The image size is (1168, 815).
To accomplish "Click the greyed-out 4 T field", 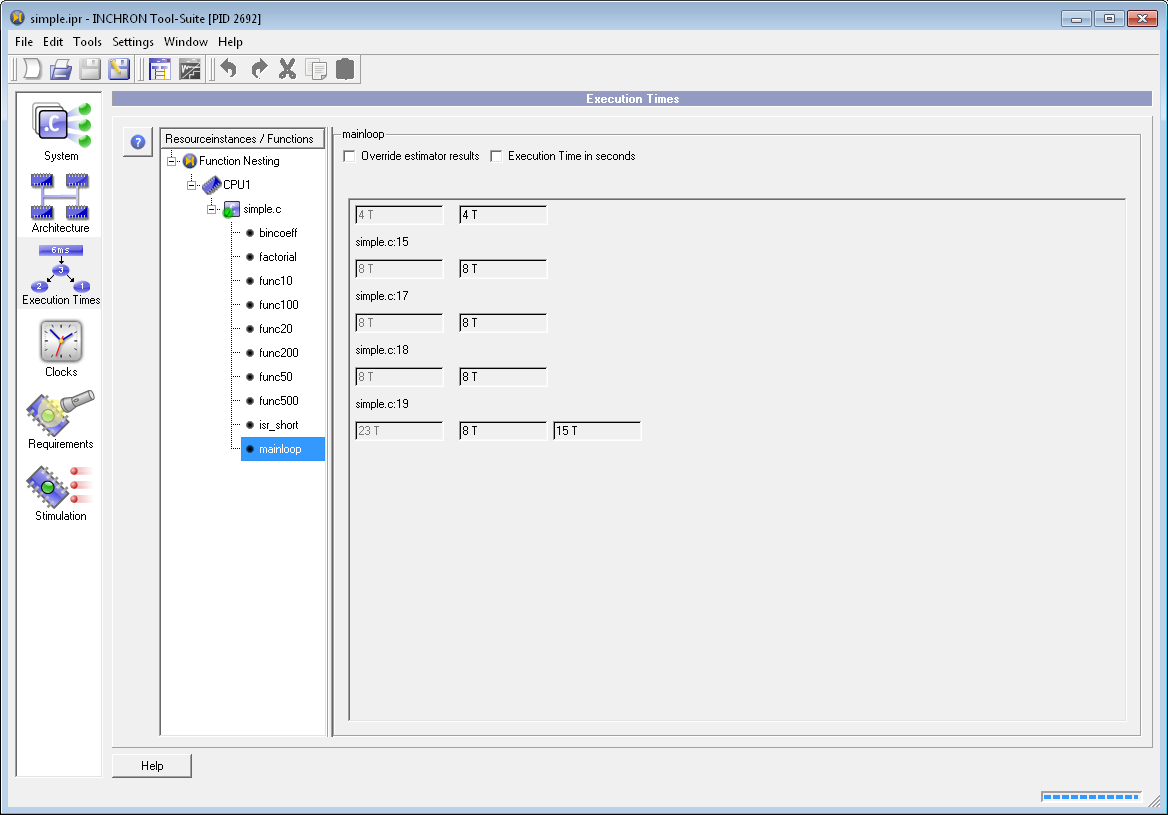I will point(399,215).
